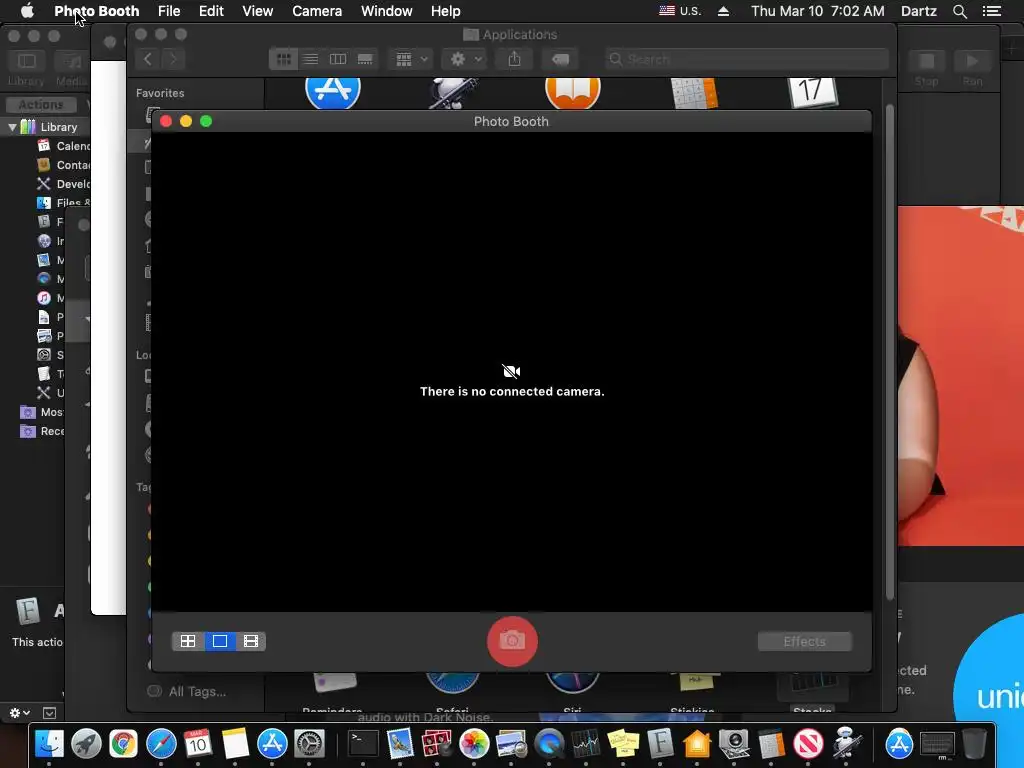Click the Dartz user name in menu bar
Screen dimensions: 1024x768
tap(918, 11)
